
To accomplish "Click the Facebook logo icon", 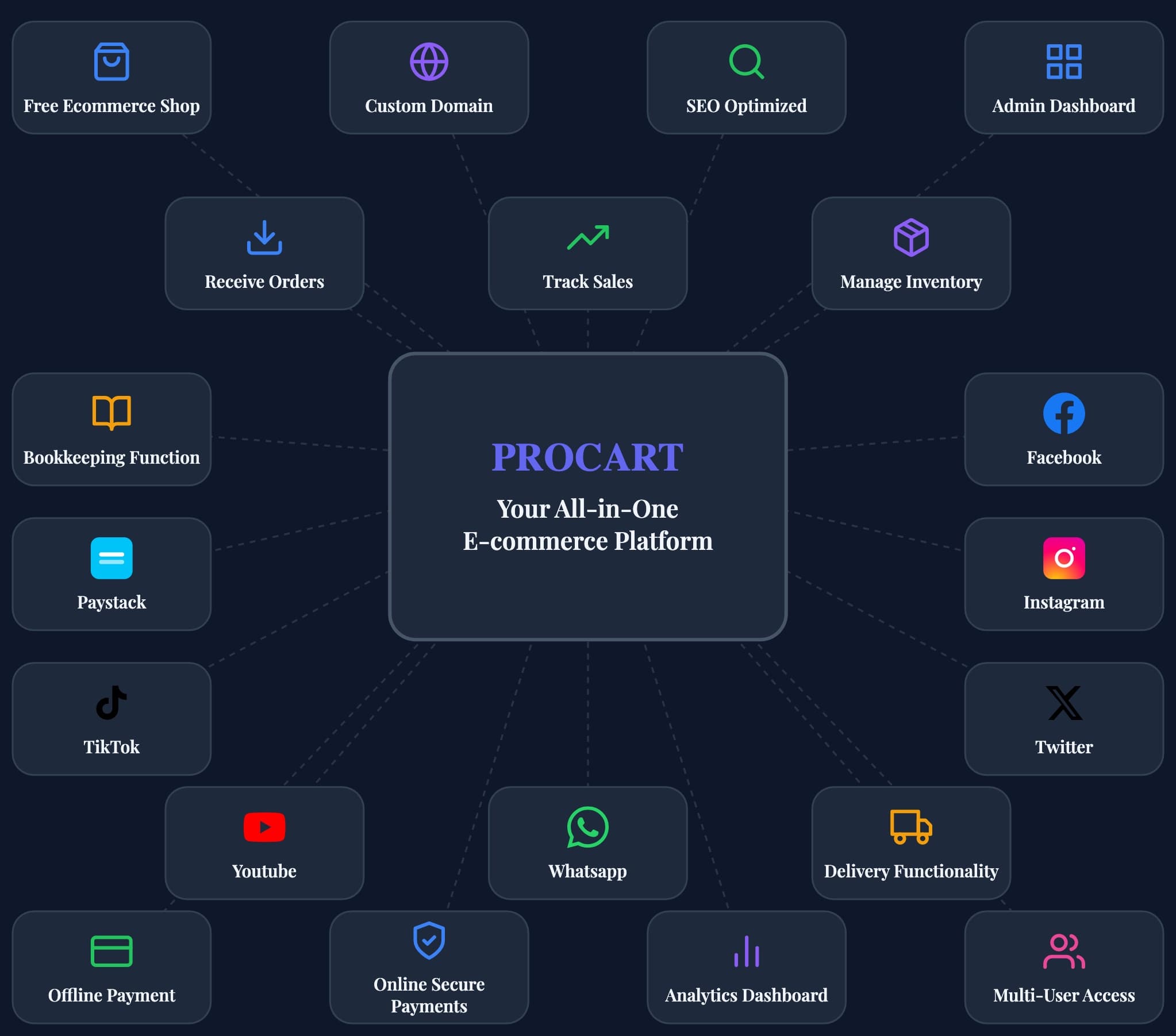I will click(1064, 413).
